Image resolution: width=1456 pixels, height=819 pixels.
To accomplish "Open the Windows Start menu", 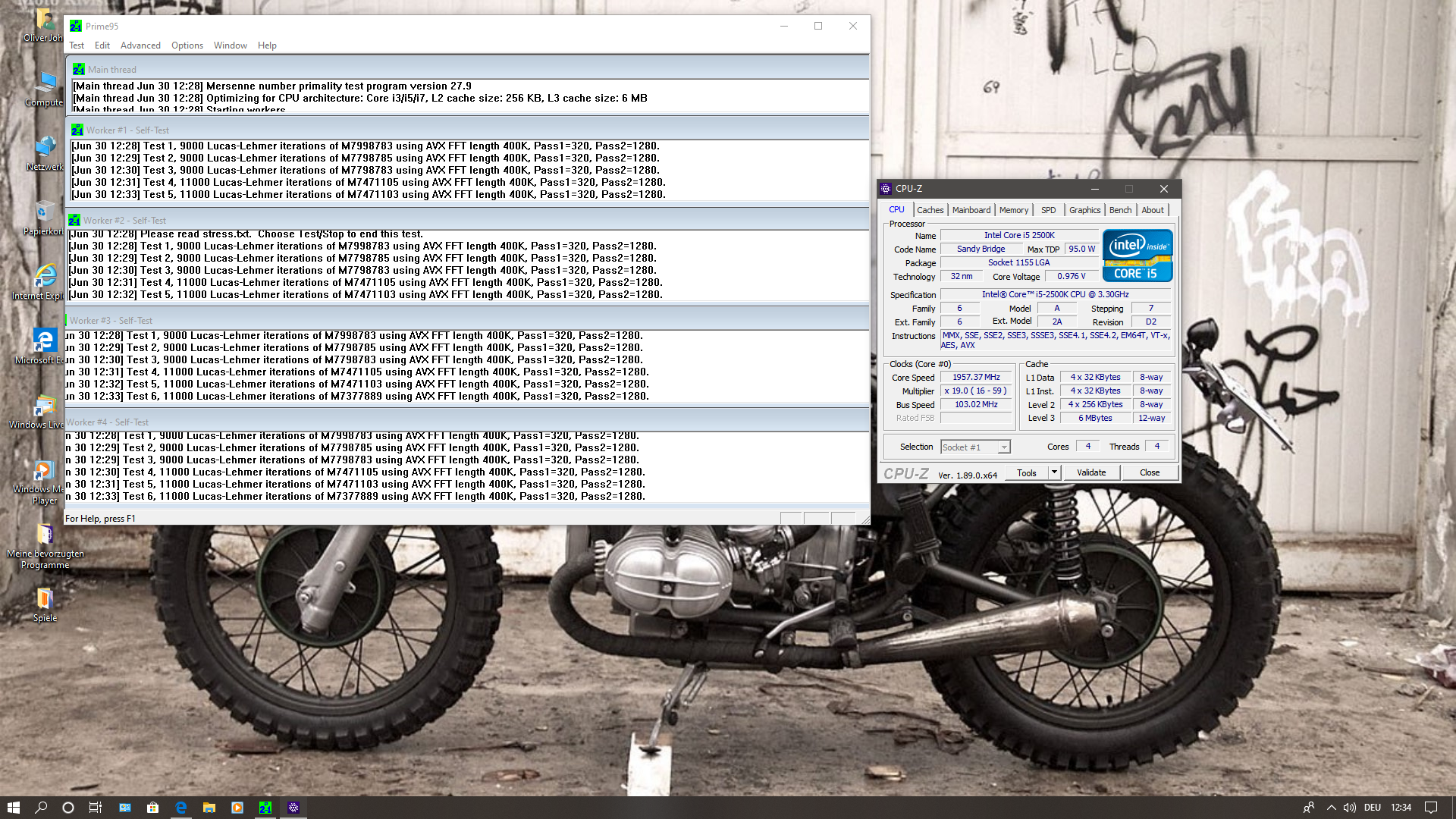I will point(13,808).
